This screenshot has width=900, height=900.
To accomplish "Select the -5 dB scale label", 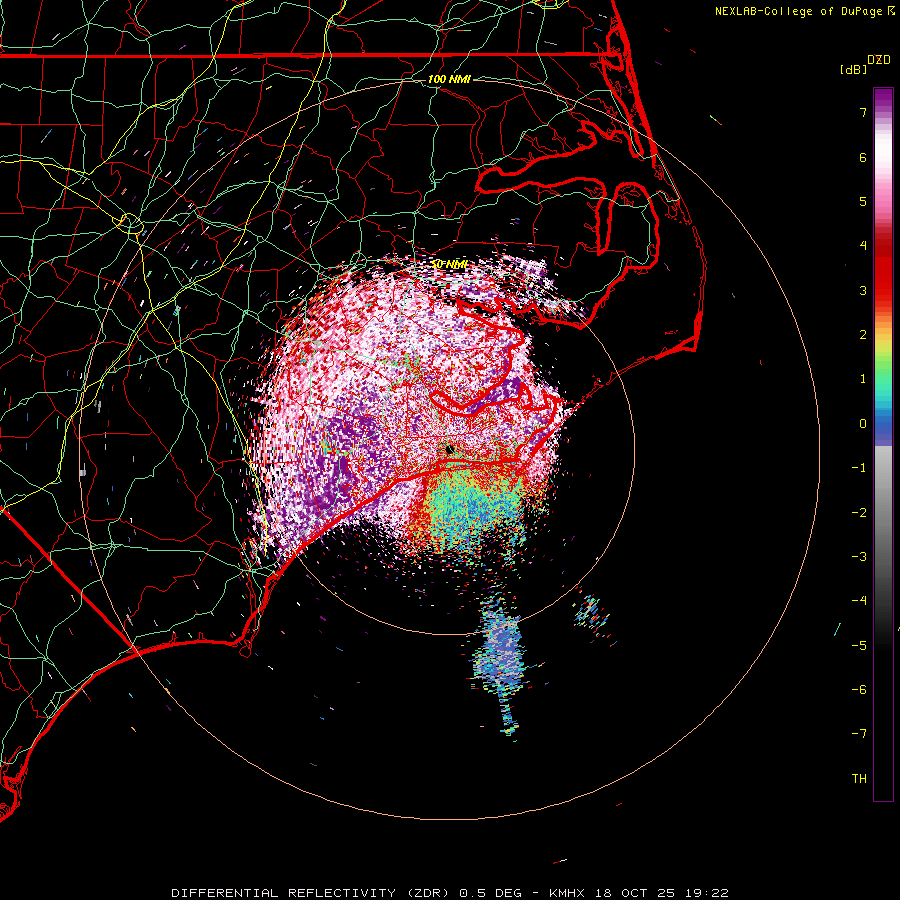I will coord(859,646).
